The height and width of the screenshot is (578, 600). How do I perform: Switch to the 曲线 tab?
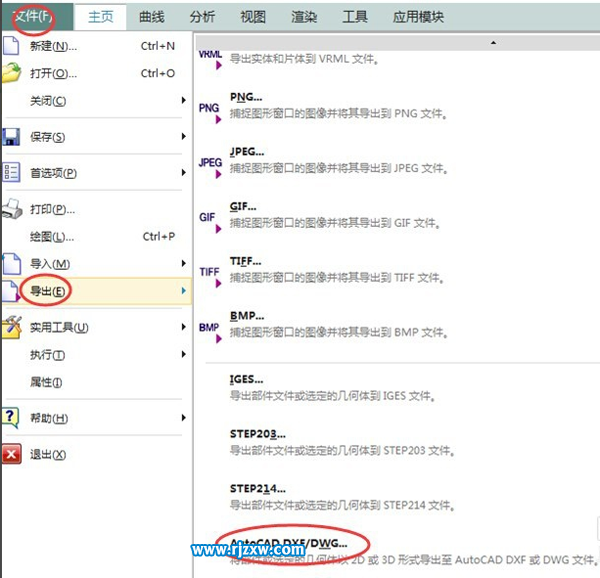point(152,17)
